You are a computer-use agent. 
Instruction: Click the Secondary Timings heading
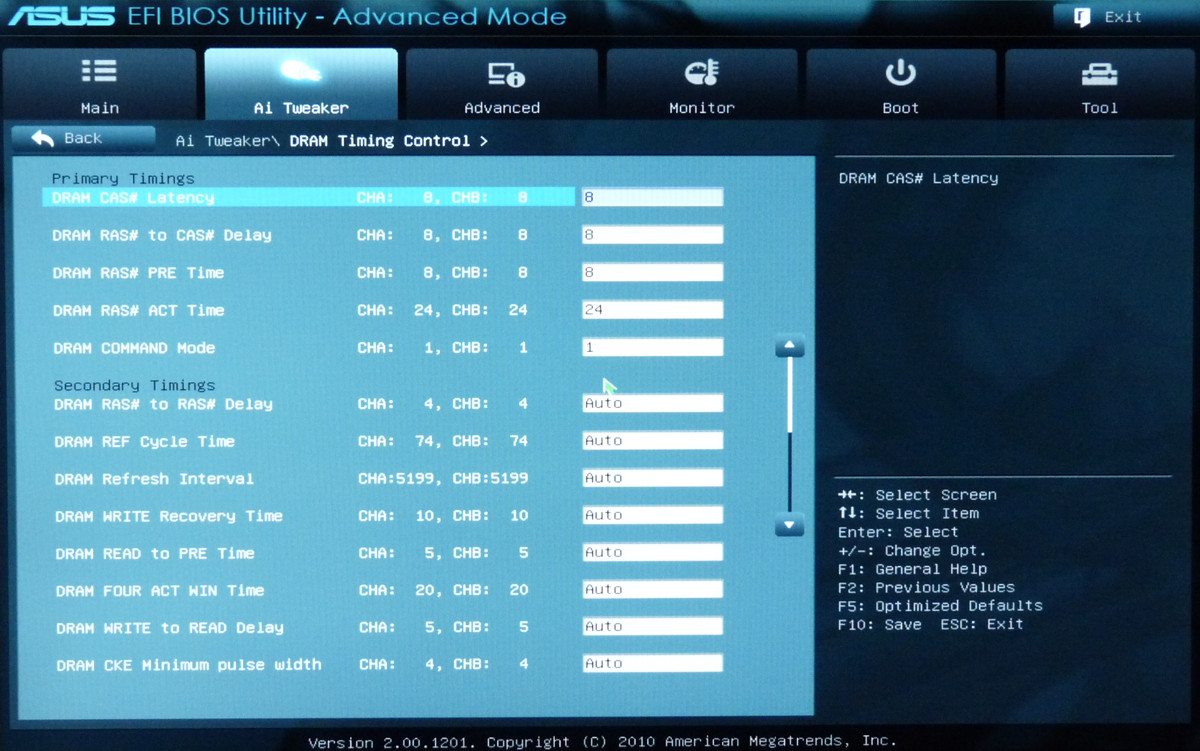pyautogui.click(x=134, y=385)
